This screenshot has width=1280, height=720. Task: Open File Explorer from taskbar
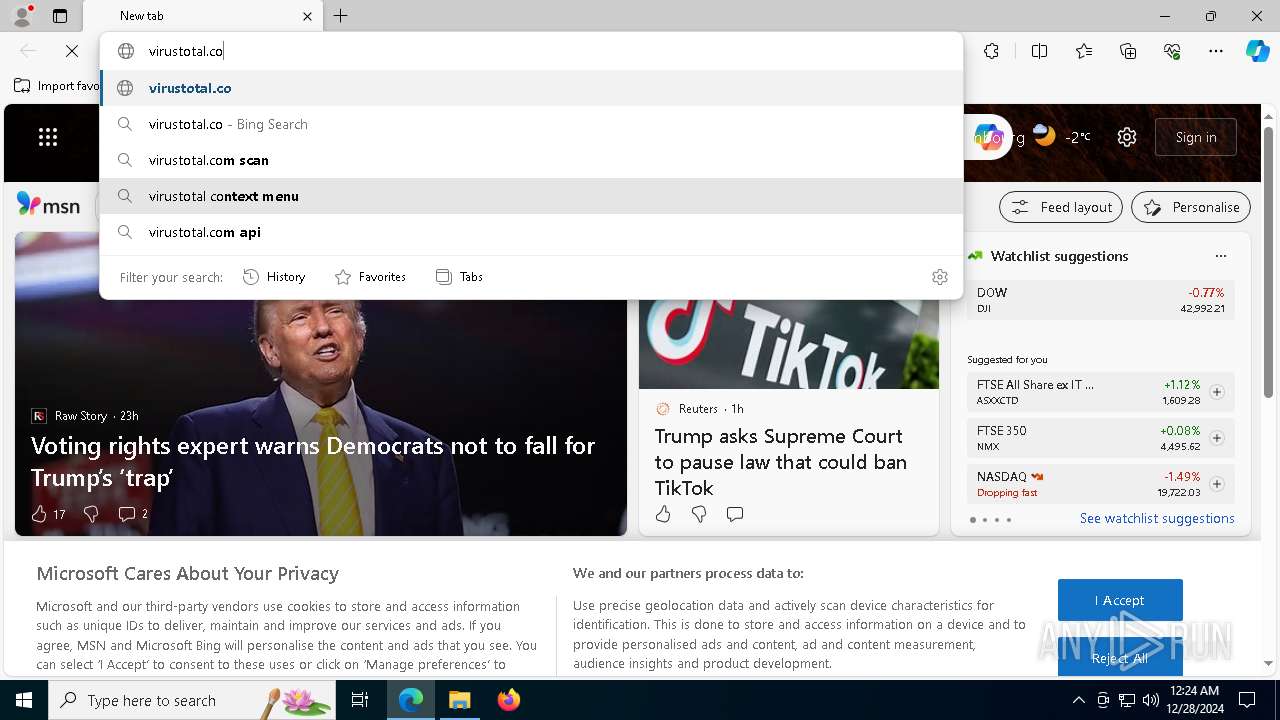tap(459, 700)
